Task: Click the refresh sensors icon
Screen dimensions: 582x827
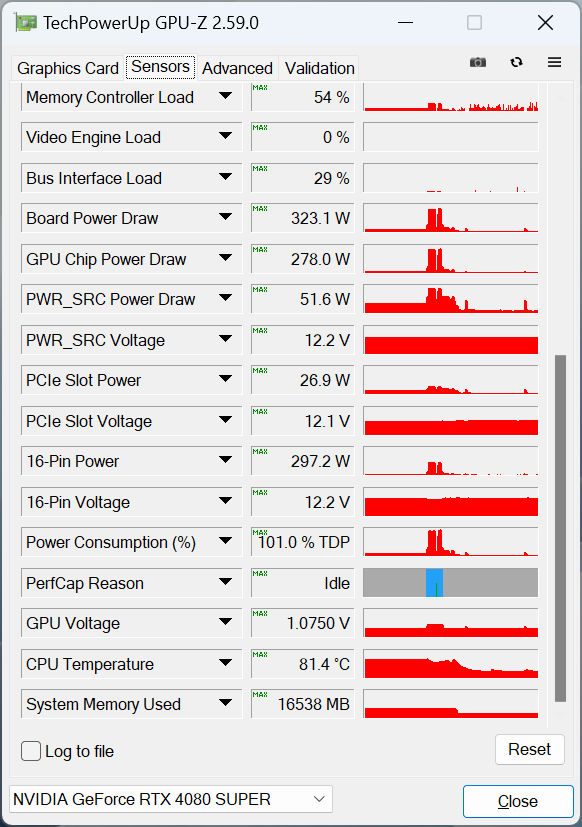Action: coord(516,62)
